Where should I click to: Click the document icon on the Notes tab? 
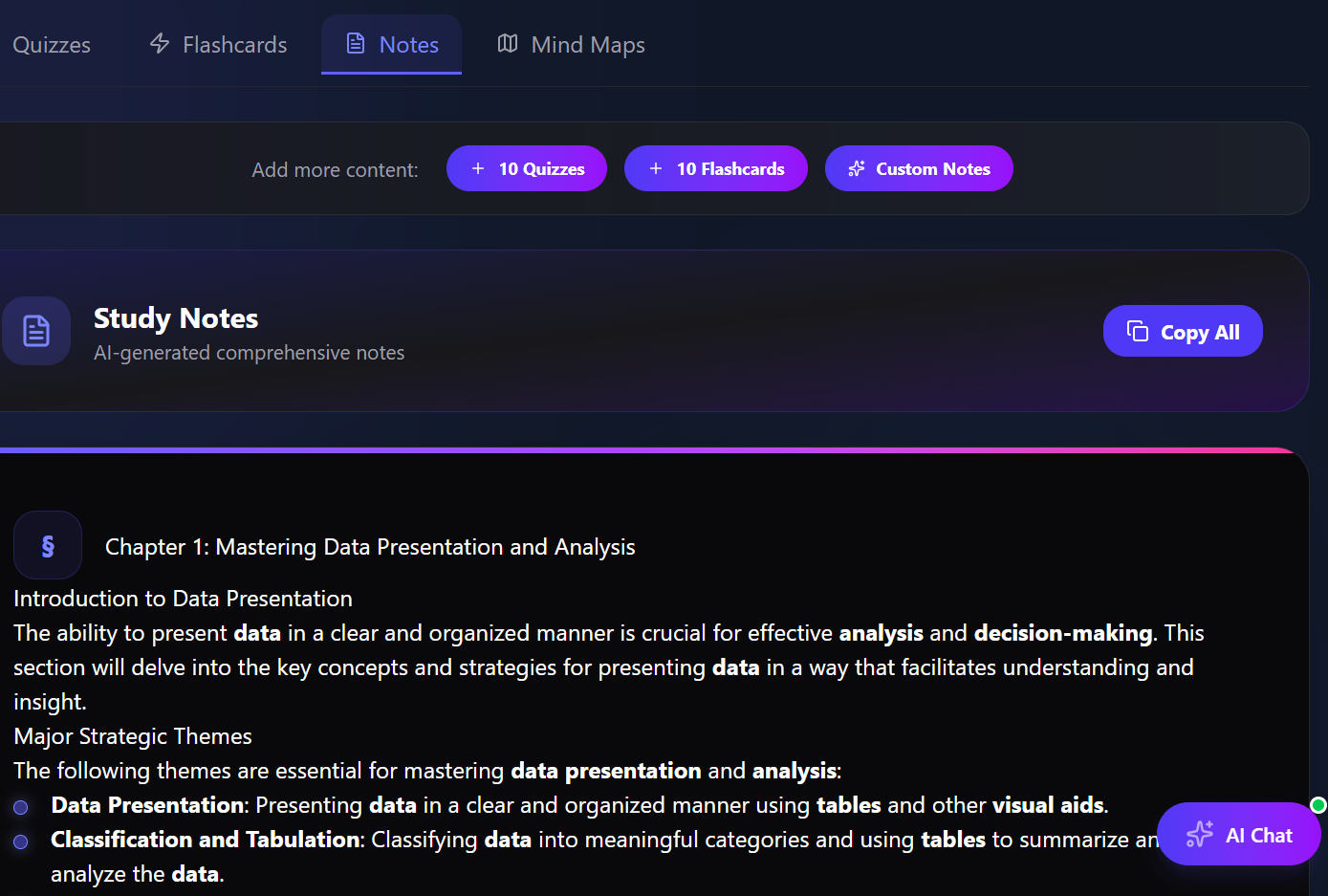357,44
